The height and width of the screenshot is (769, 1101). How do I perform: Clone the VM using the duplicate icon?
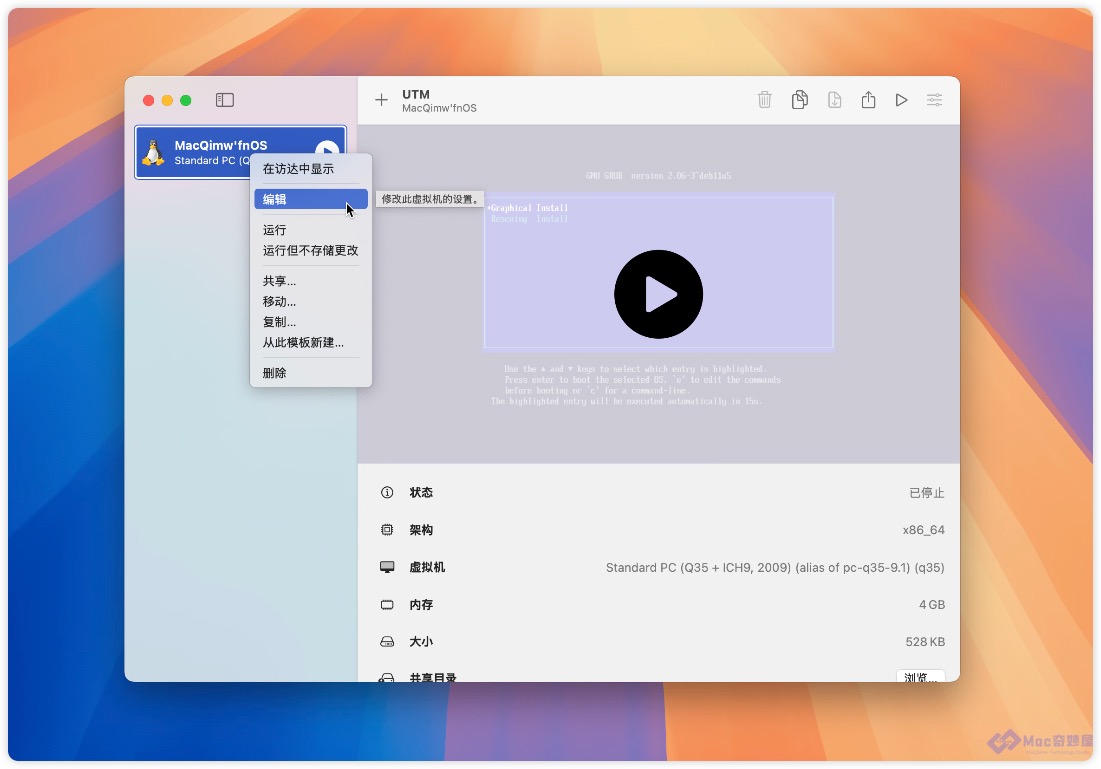799,100
